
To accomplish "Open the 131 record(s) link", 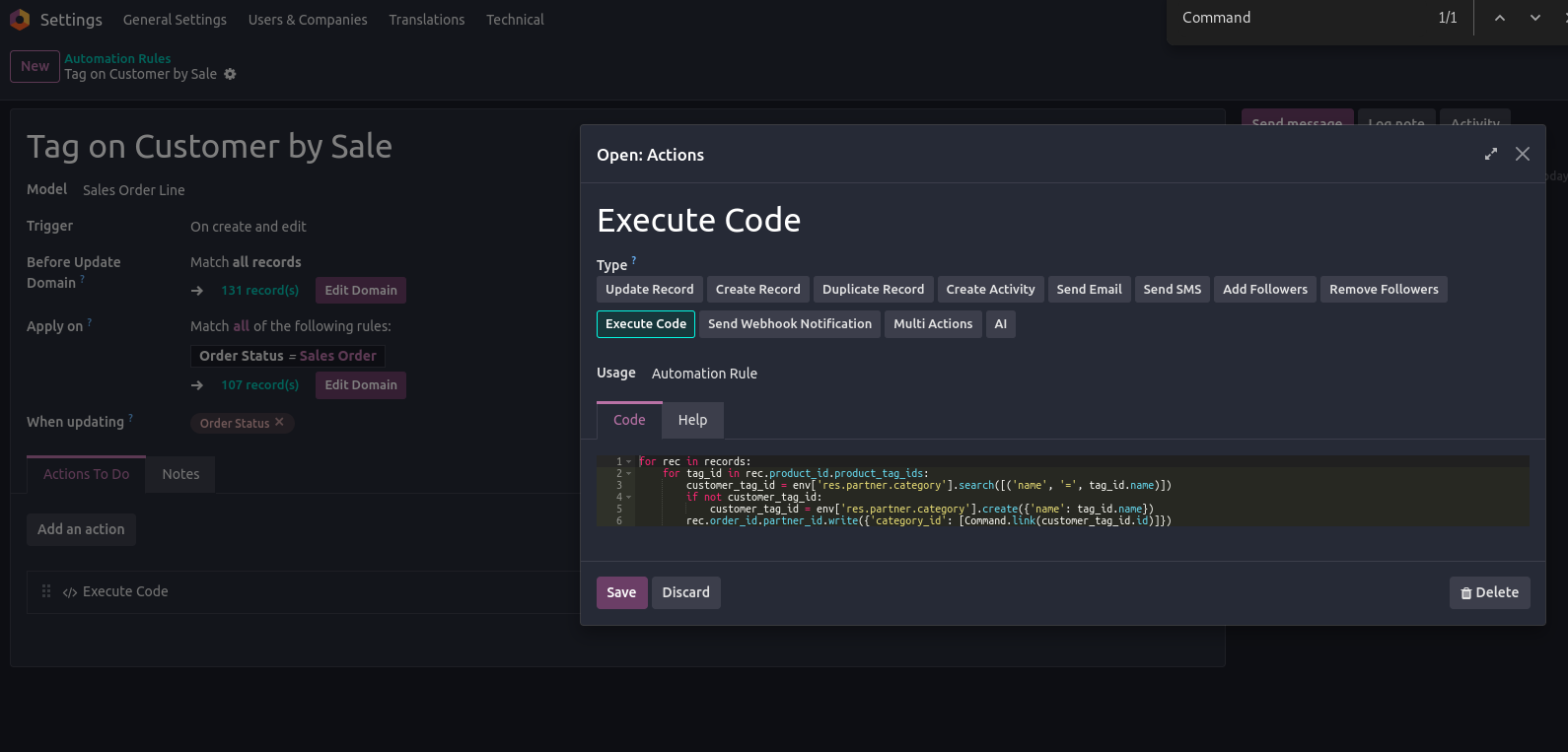I will [x=259, y=290].
